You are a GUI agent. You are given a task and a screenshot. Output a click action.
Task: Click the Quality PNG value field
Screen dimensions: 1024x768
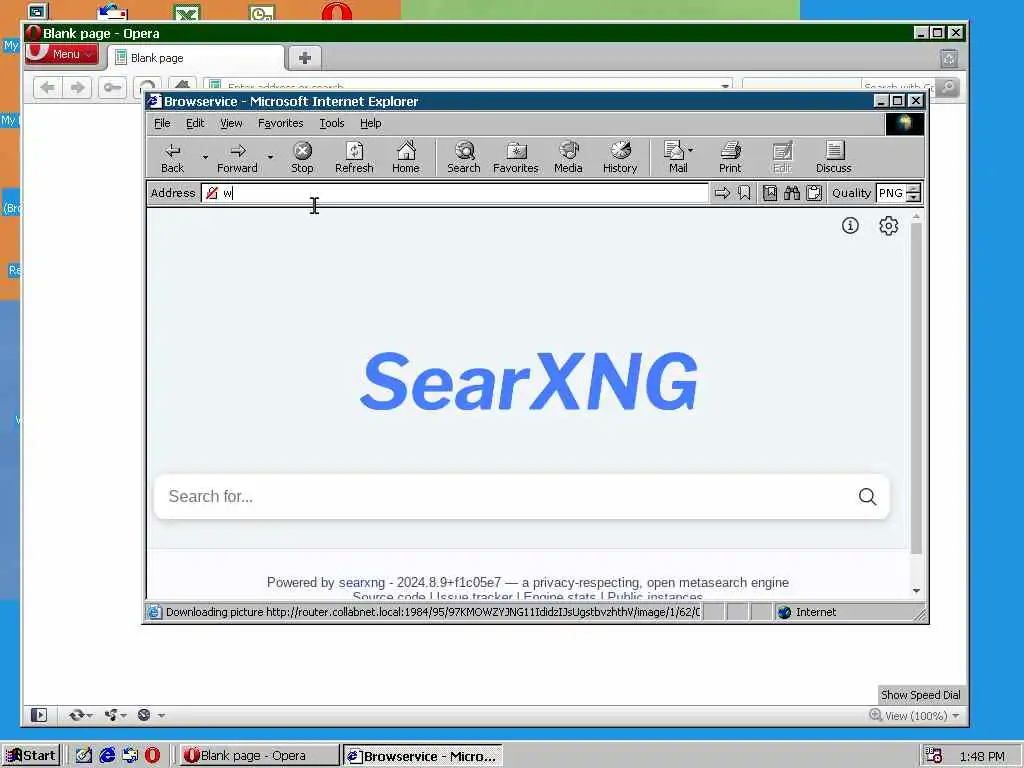pyautogui.click(x=891, y=193)
